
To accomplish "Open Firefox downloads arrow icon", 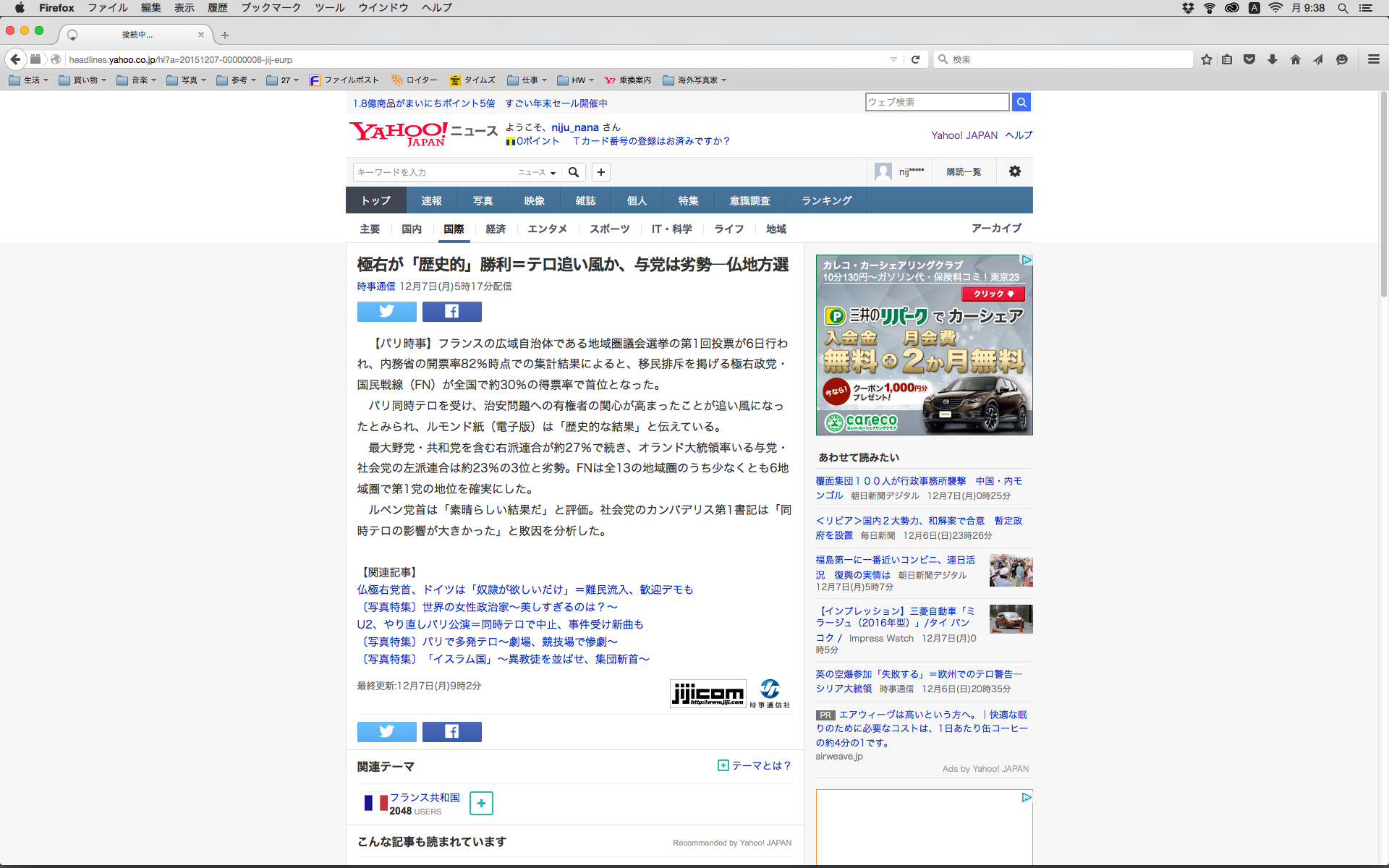I will coord(1272,59).
